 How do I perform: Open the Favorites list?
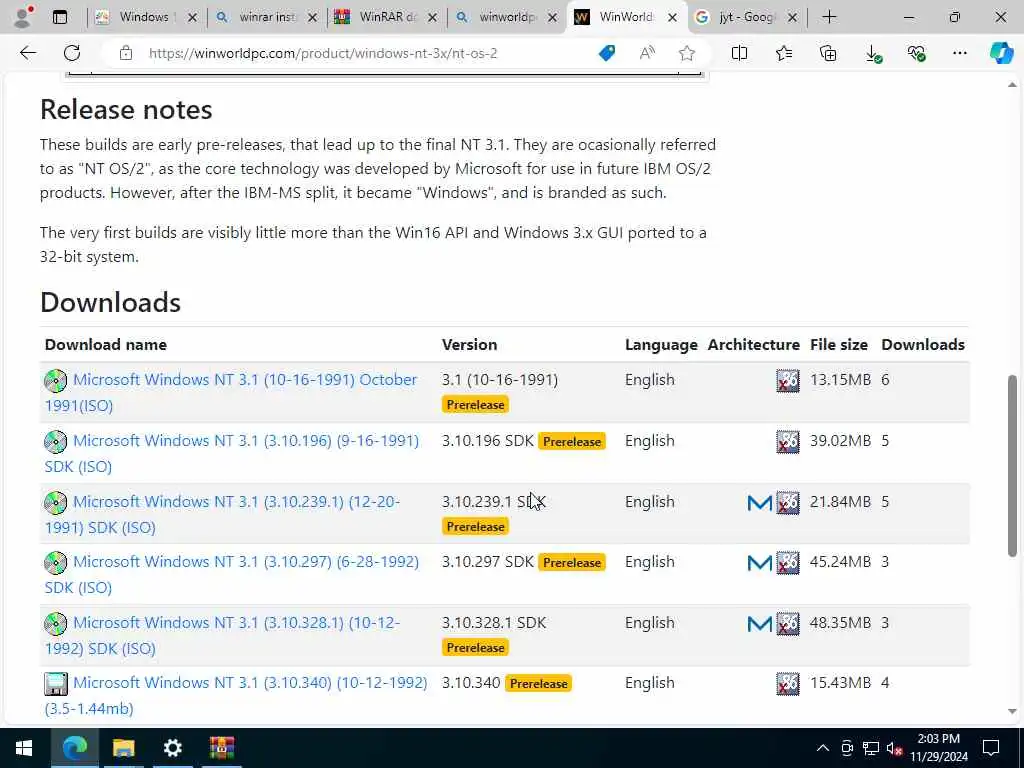click(x=784, y=53)
